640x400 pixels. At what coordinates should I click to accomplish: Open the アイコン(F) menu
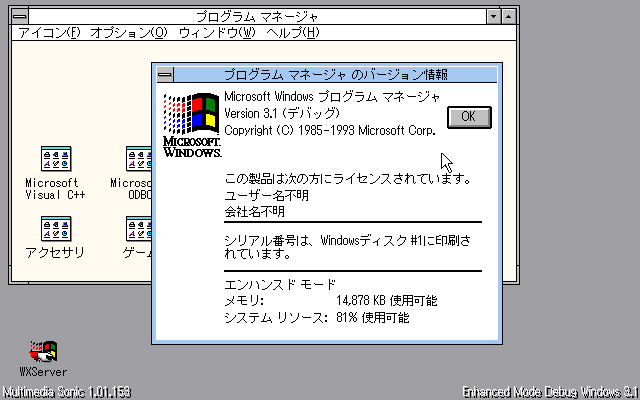[x=49, y=33]
